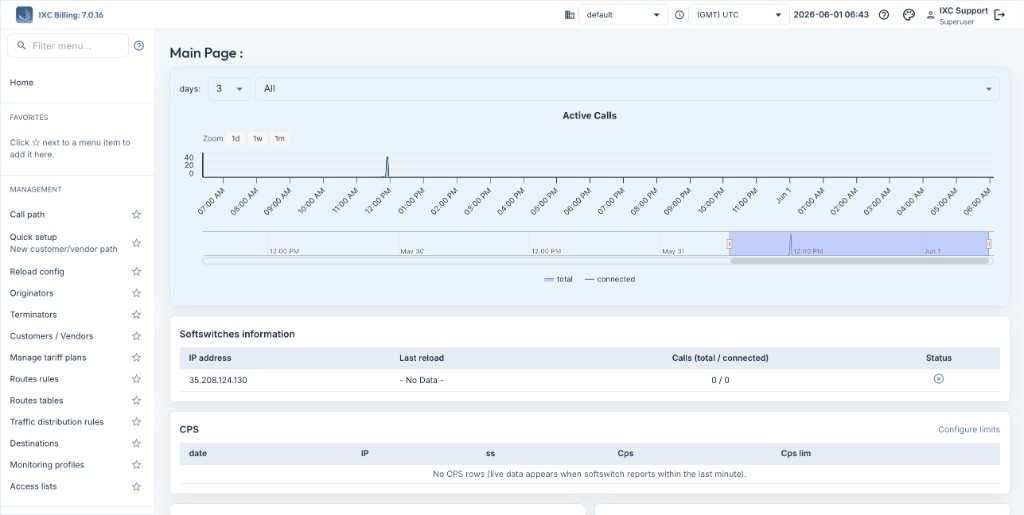Image resolution: width=1024 pixels, height=515 pixels.
Task: Click the building icon beside default selector
Action: point(569,14)
